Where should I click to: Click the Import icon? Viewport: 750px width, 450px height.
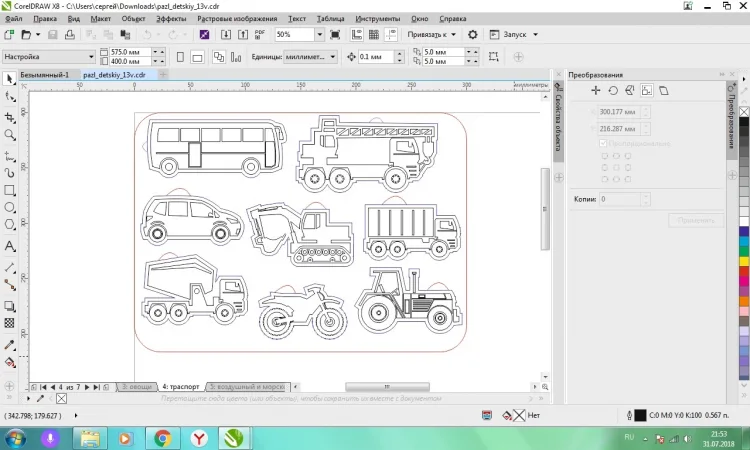(x=226, y=34)
